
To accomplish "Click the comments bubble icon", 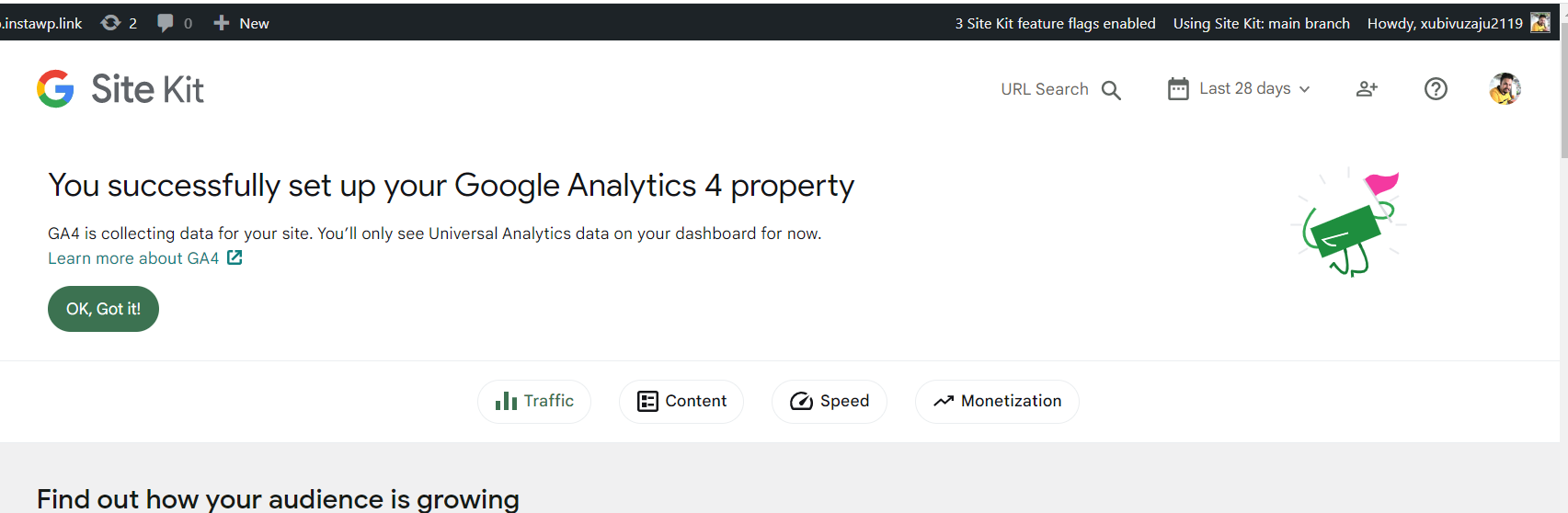I will pos(166,23).
